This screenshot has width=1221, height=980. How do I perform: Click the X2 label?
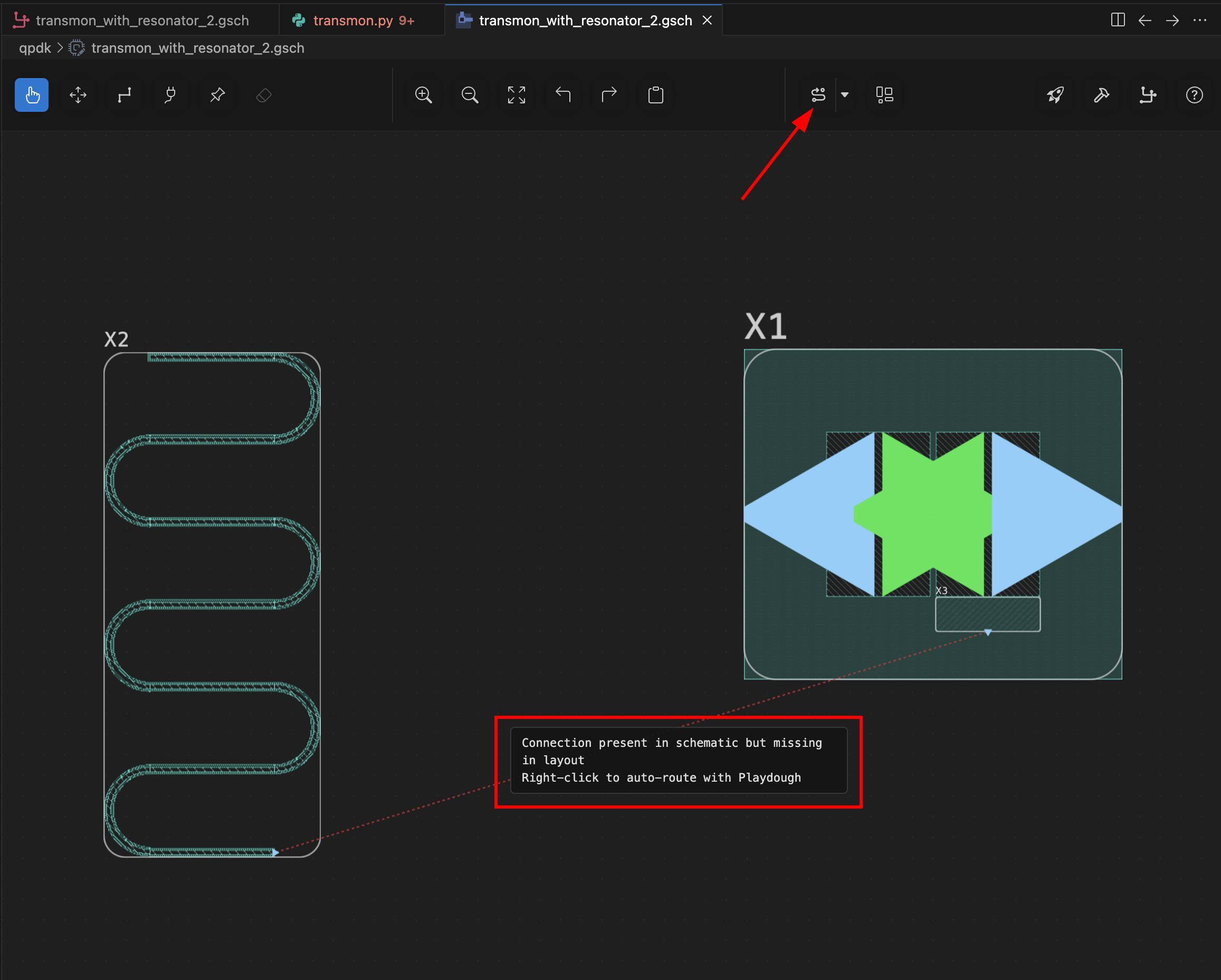pos(117,340)
